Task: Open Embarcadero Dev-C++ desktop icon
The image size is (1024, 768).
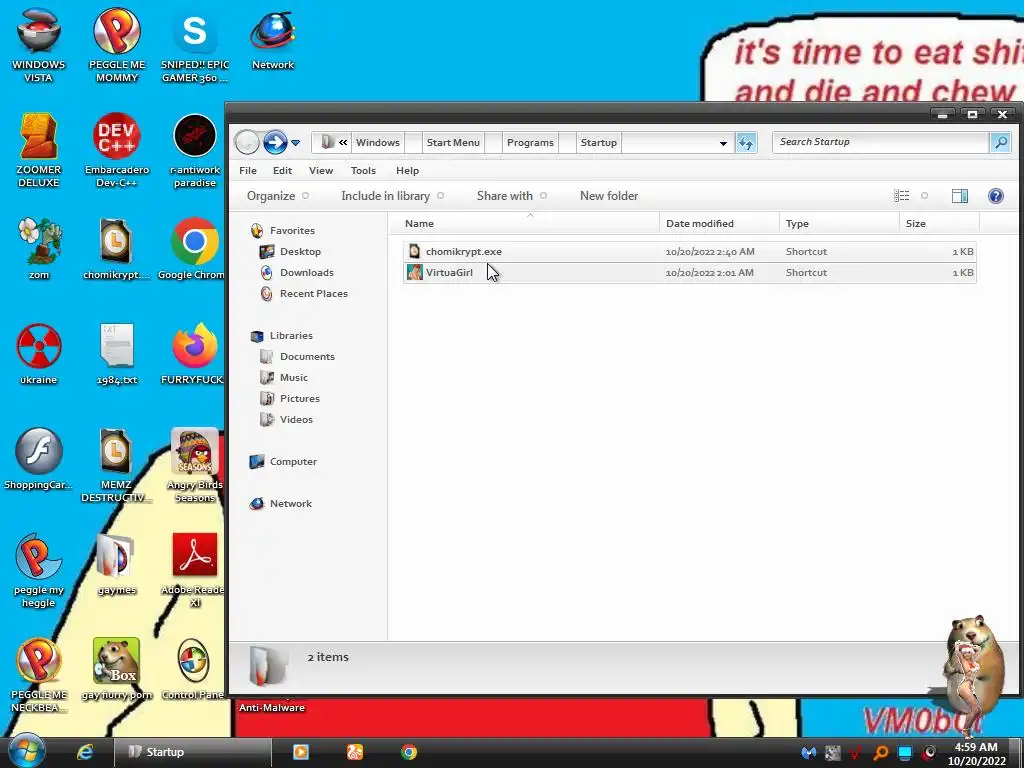Action: point(117,150)
